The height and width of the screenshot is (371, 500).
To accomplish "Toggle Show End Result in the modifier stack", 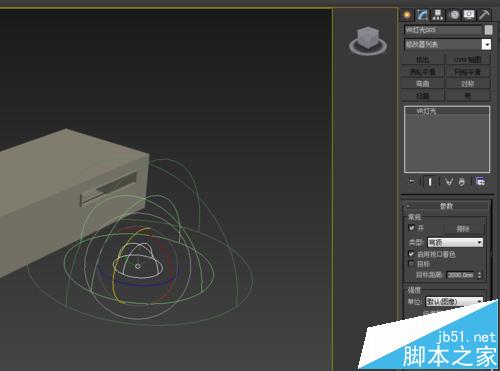I will pos(430,182).
